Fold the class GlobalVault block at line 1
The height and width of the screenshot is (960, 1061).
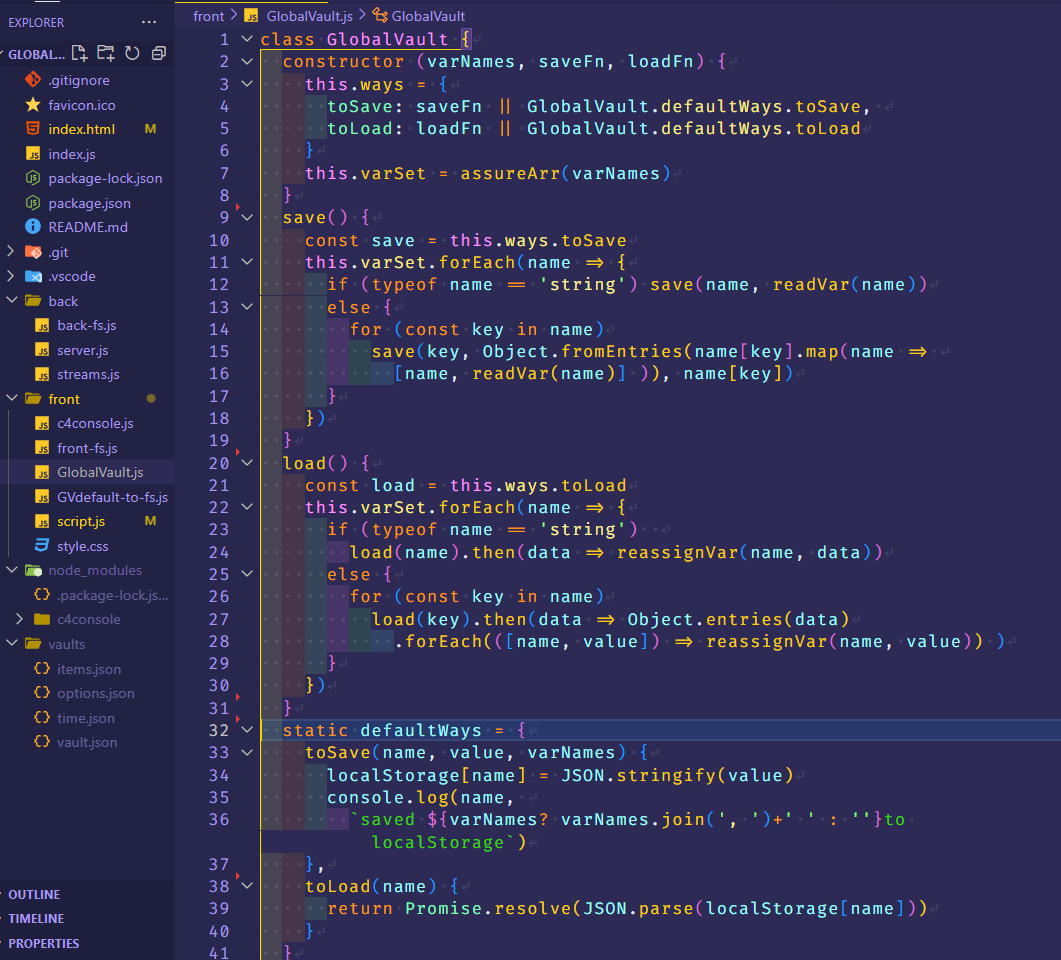click(247, 39)
